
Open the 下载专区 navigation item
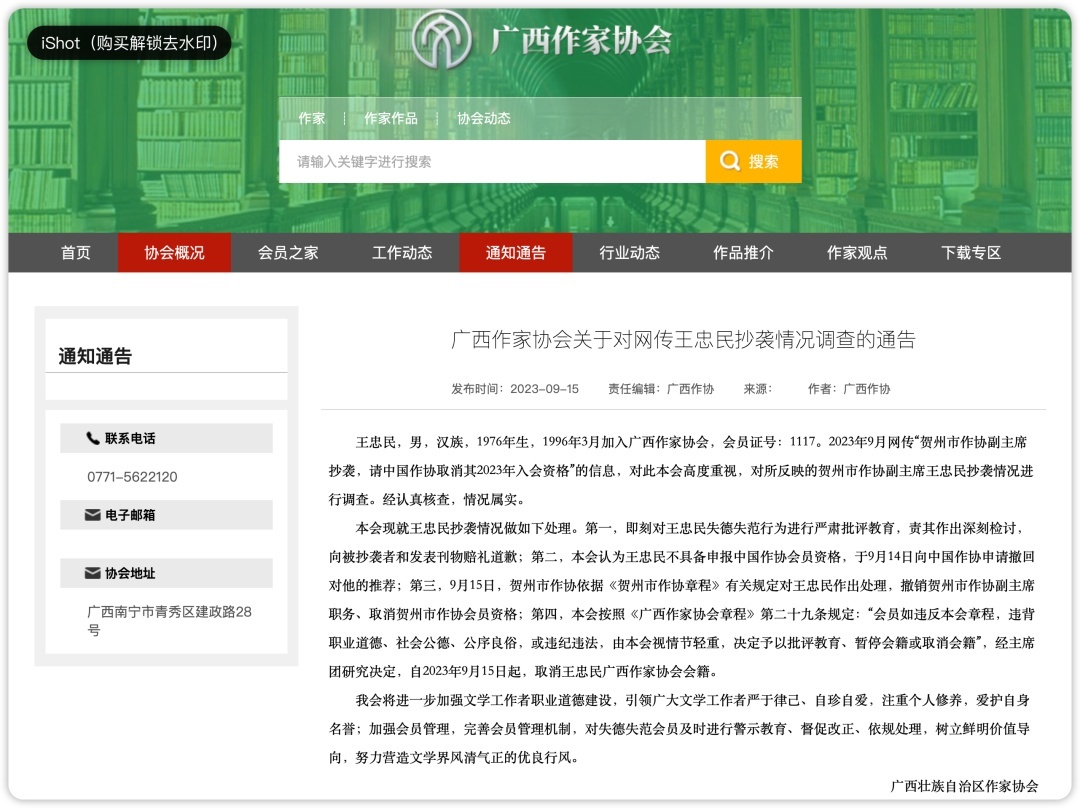coord(971,253)
